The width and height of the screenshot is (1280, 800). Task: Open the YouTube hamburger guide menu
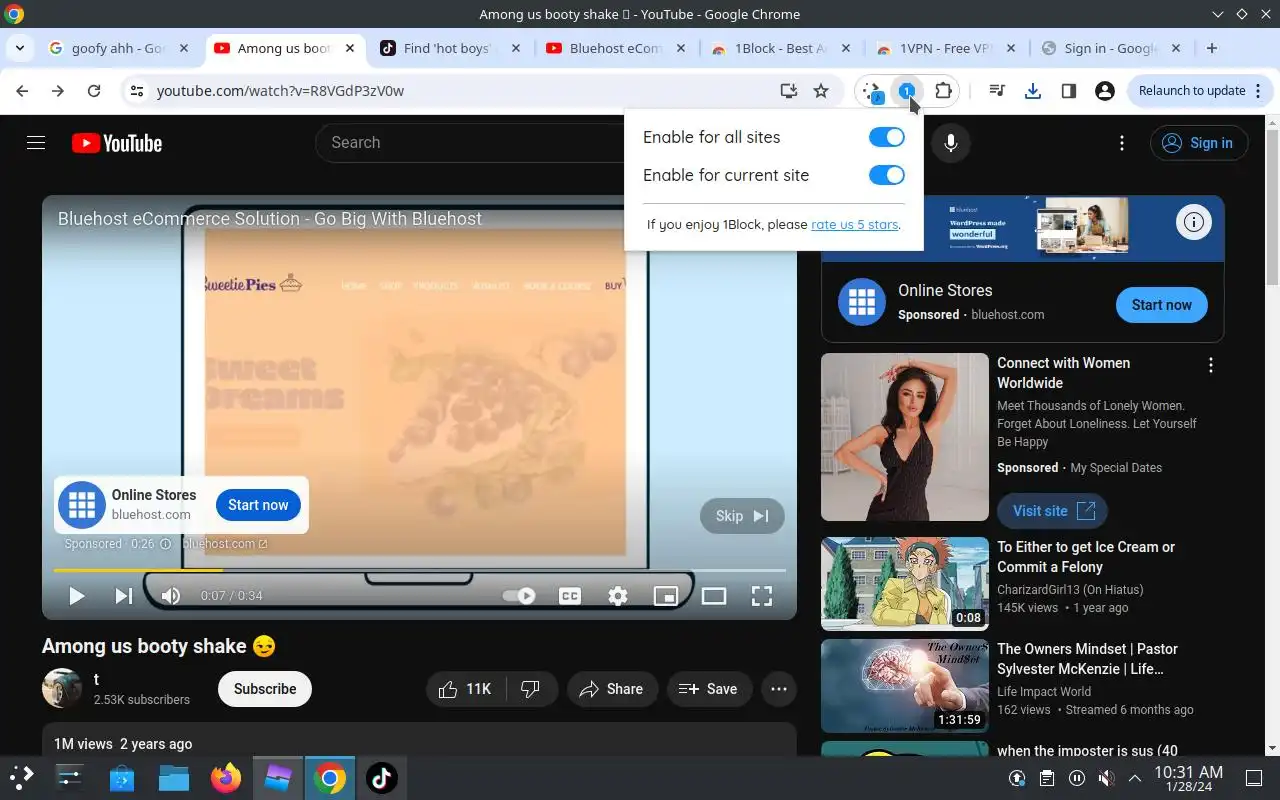point(36,143)
